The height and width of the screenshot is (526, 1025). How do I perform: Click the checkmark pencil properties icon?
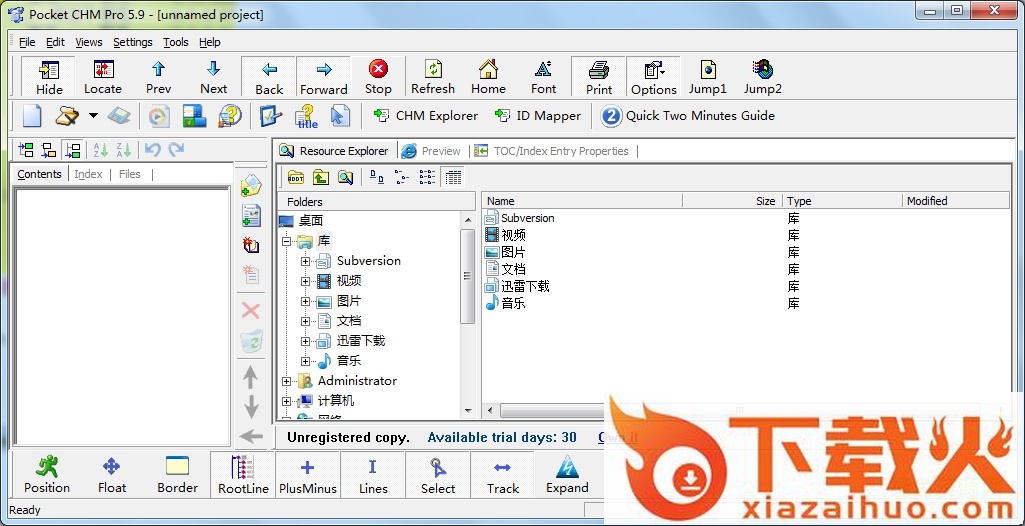pyautogui.click(x=271, y=116)
